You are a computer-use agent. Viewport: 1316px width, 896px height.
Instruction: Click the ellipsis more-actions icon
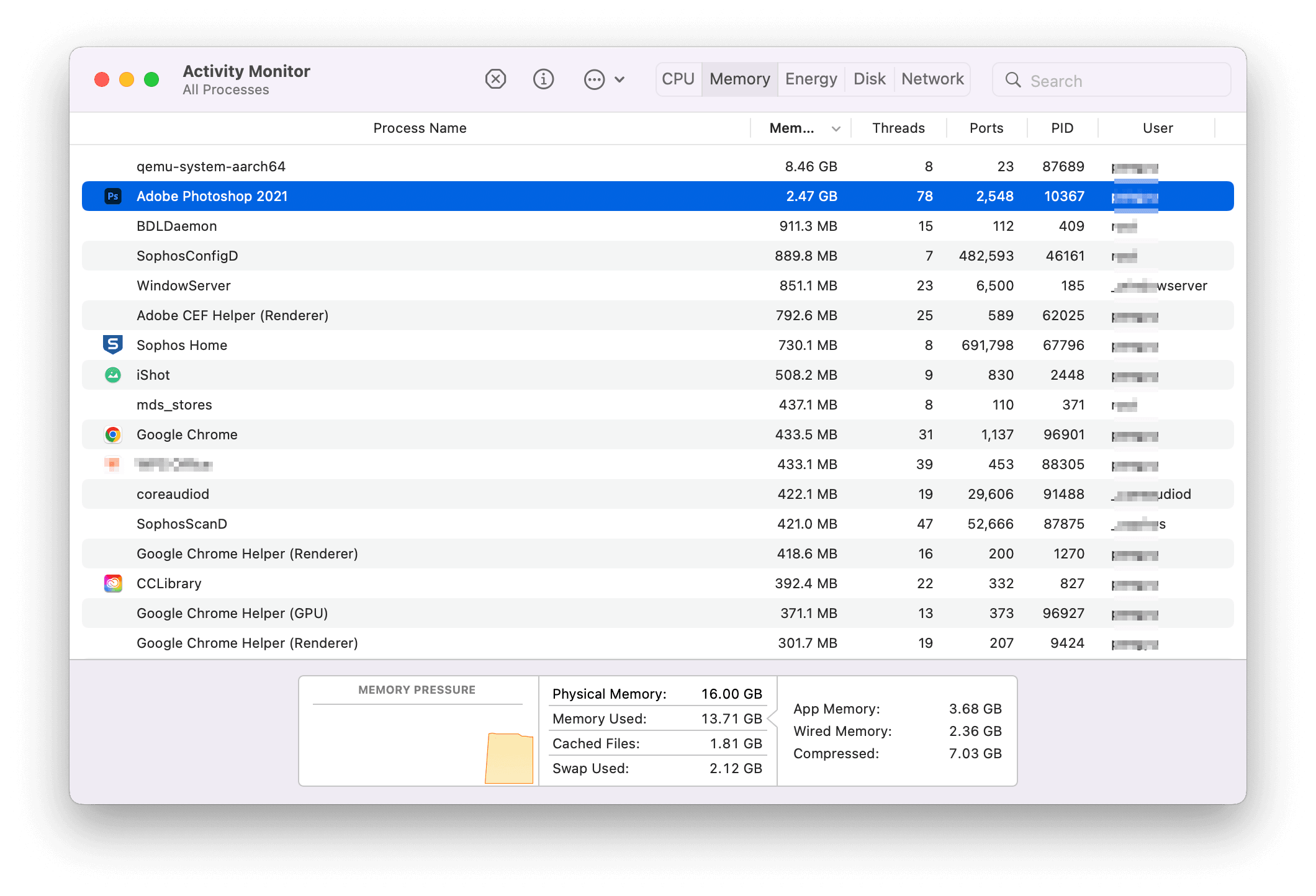point(594,79)
